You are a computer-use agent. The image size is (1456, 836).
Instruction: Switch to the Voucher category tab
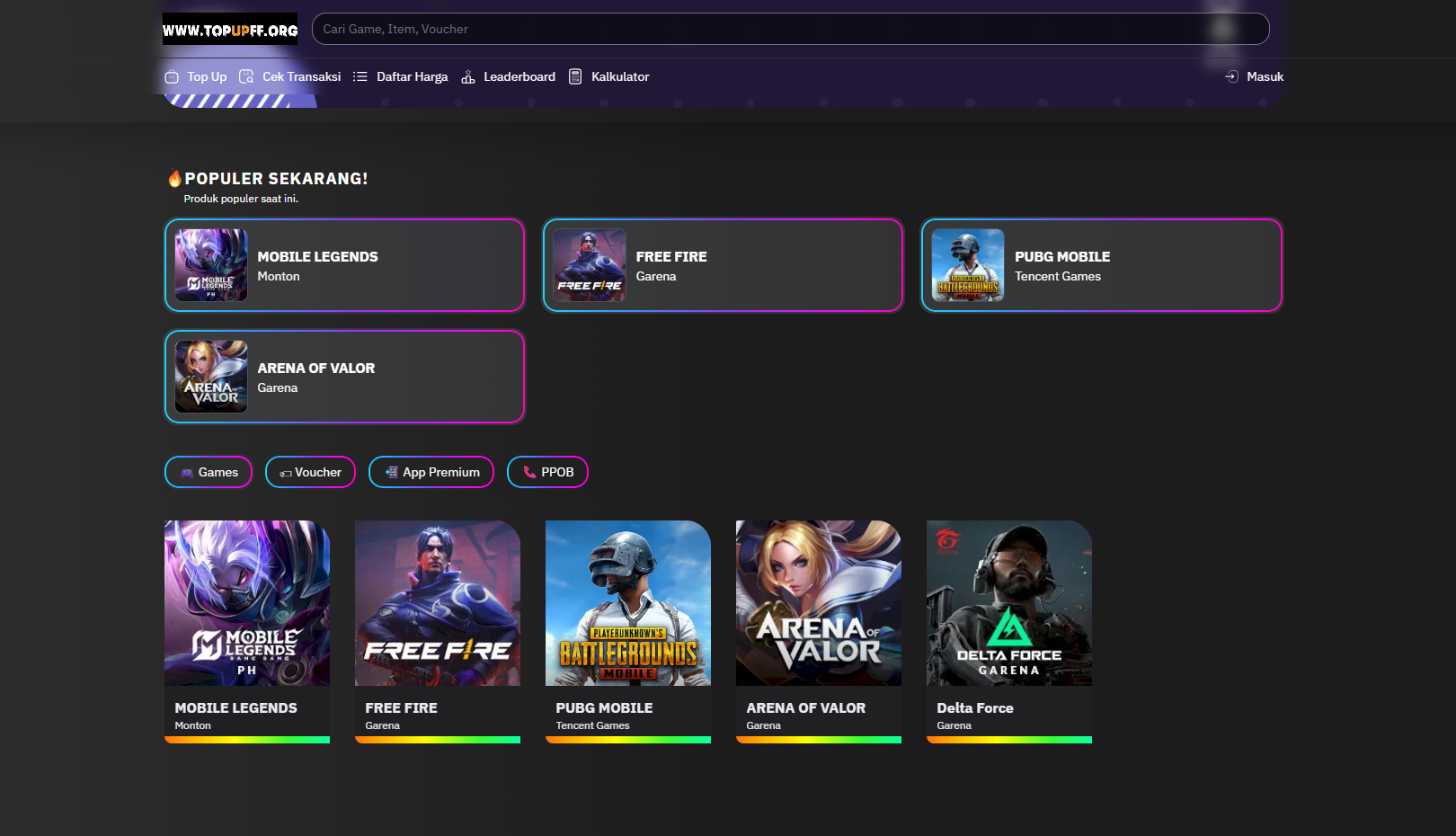[310, 472]
